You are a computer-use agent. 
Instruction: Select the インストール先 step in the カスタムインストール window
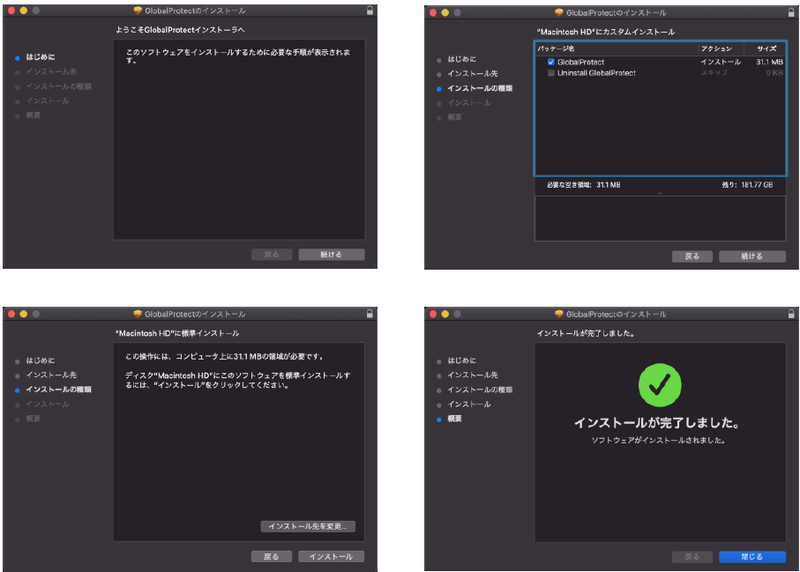point(472,73)
